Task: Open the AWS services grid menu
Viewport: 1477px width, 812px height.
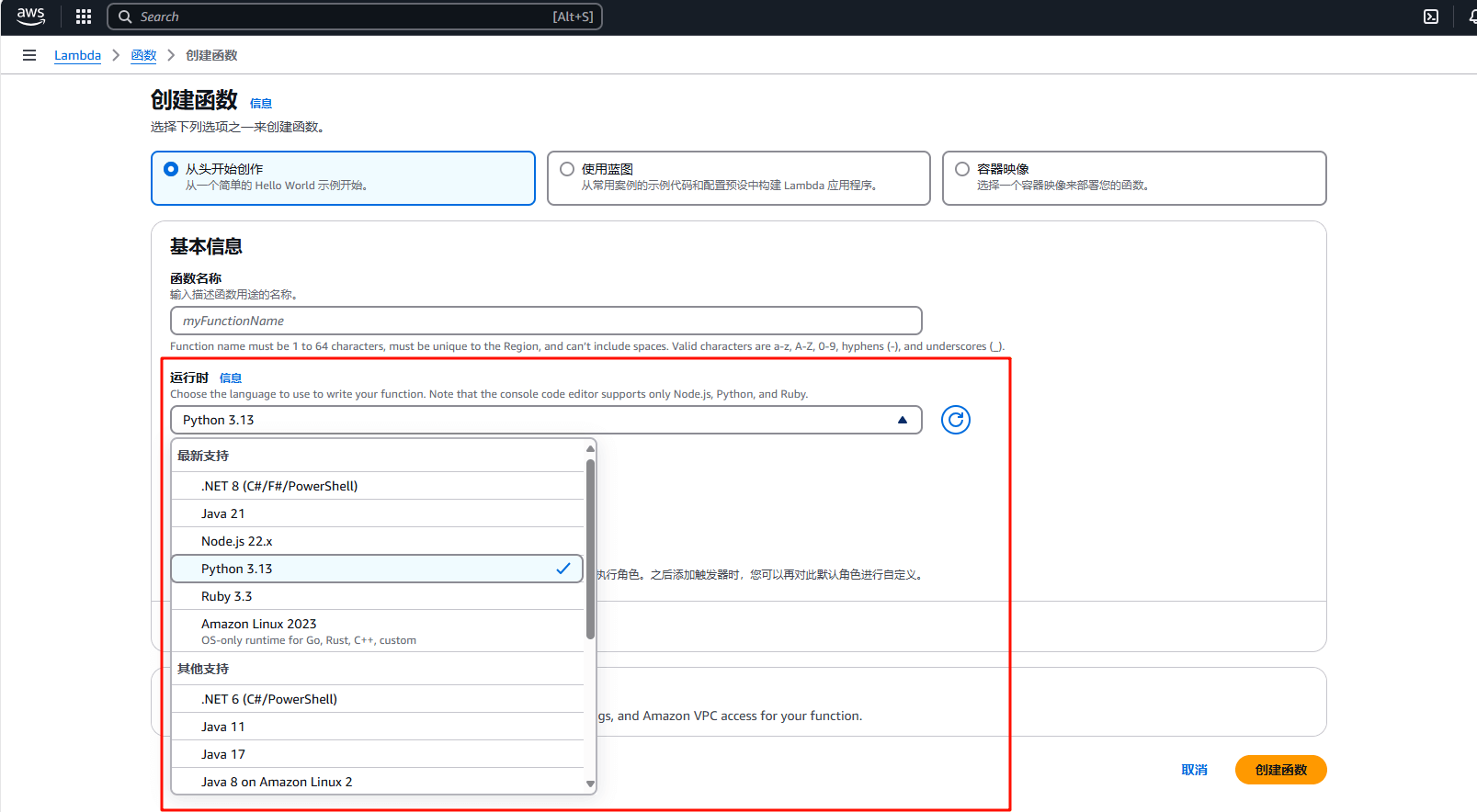Action: point(84,17)
